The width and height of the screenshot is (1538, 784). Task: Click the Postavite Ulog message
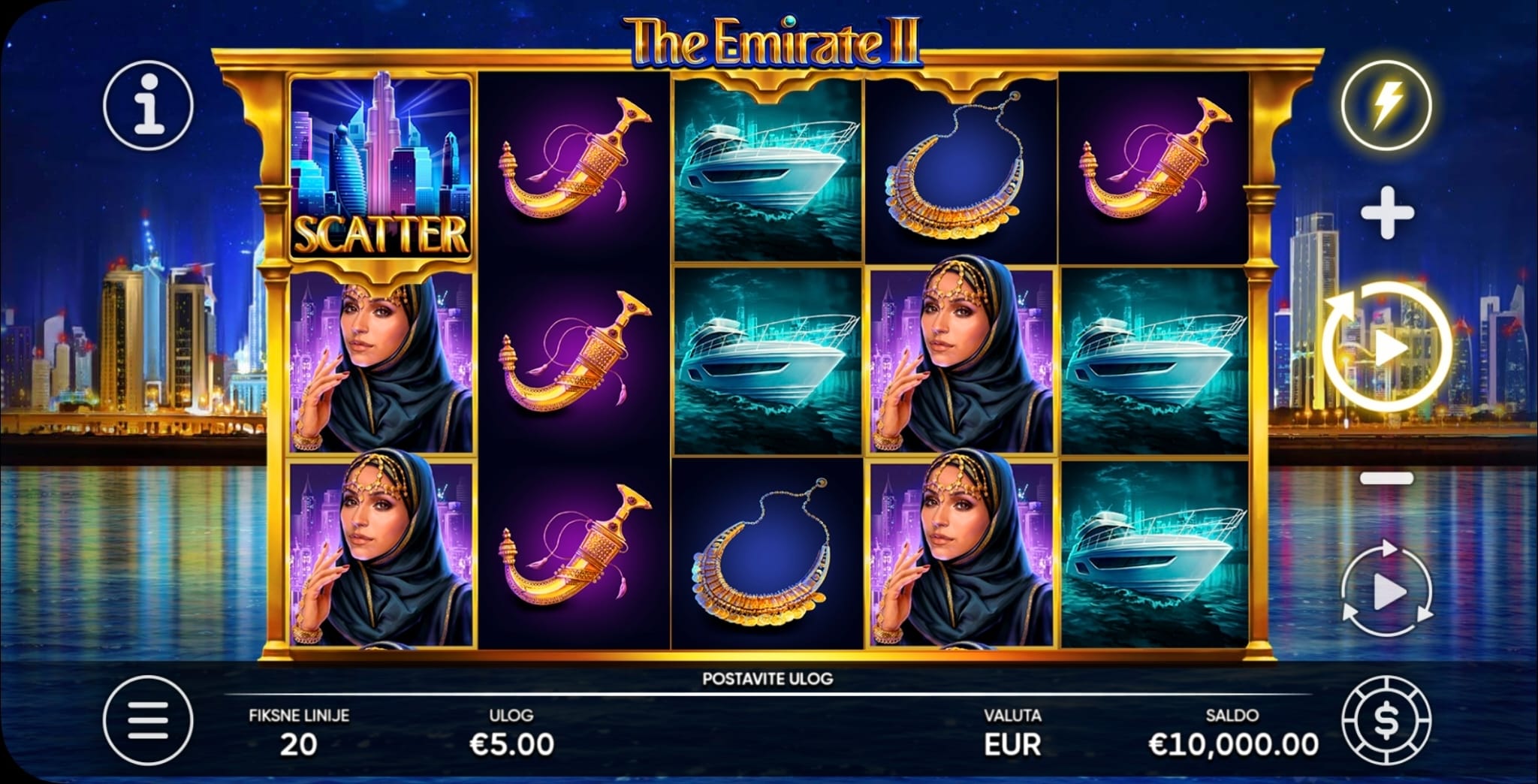tap(767, 679)
